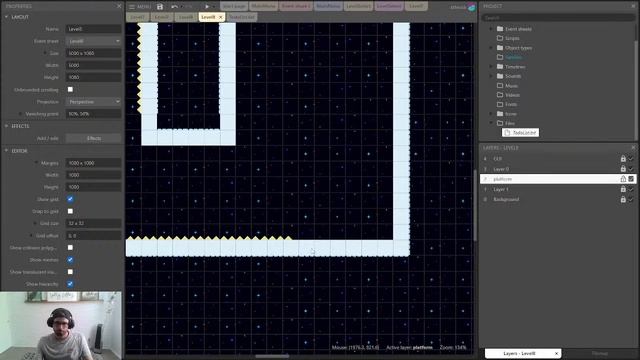Uncheck the Show hierarchy checkbox
The width and height of the screenshot is (640, 360).
[70, 284]
